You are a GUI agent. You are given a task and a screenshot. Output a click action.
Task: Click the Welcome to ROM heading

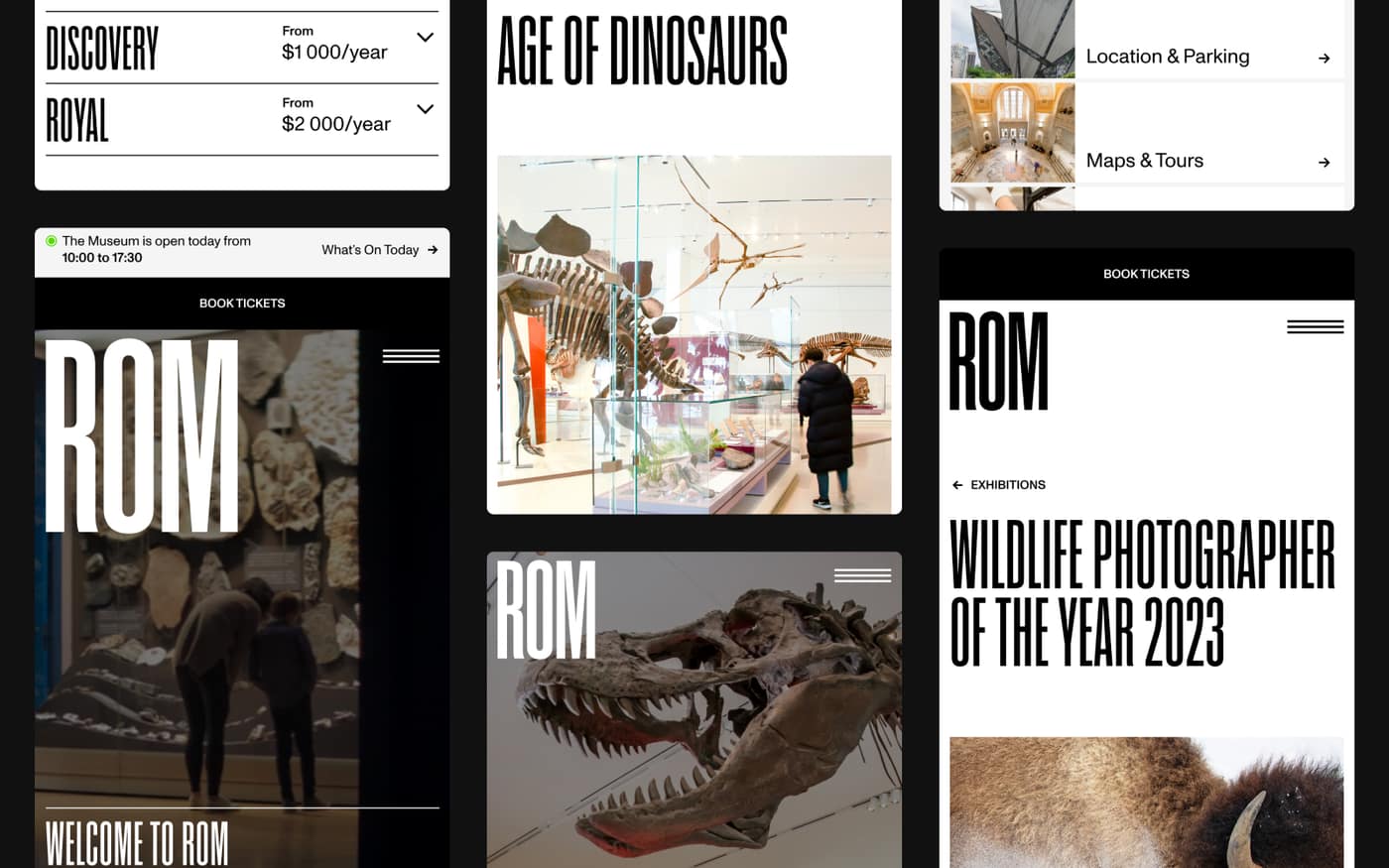(137, 843)
